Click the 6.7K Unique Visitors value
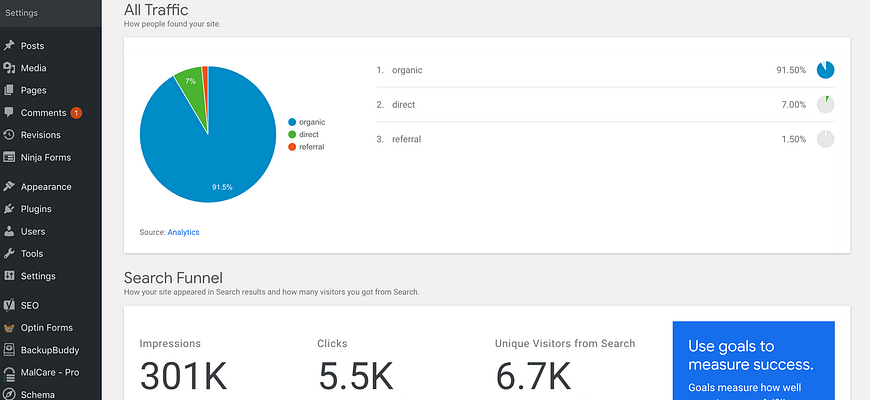This screenshot has width=870, height=400. pyautogui.click(x=533, y=376)
